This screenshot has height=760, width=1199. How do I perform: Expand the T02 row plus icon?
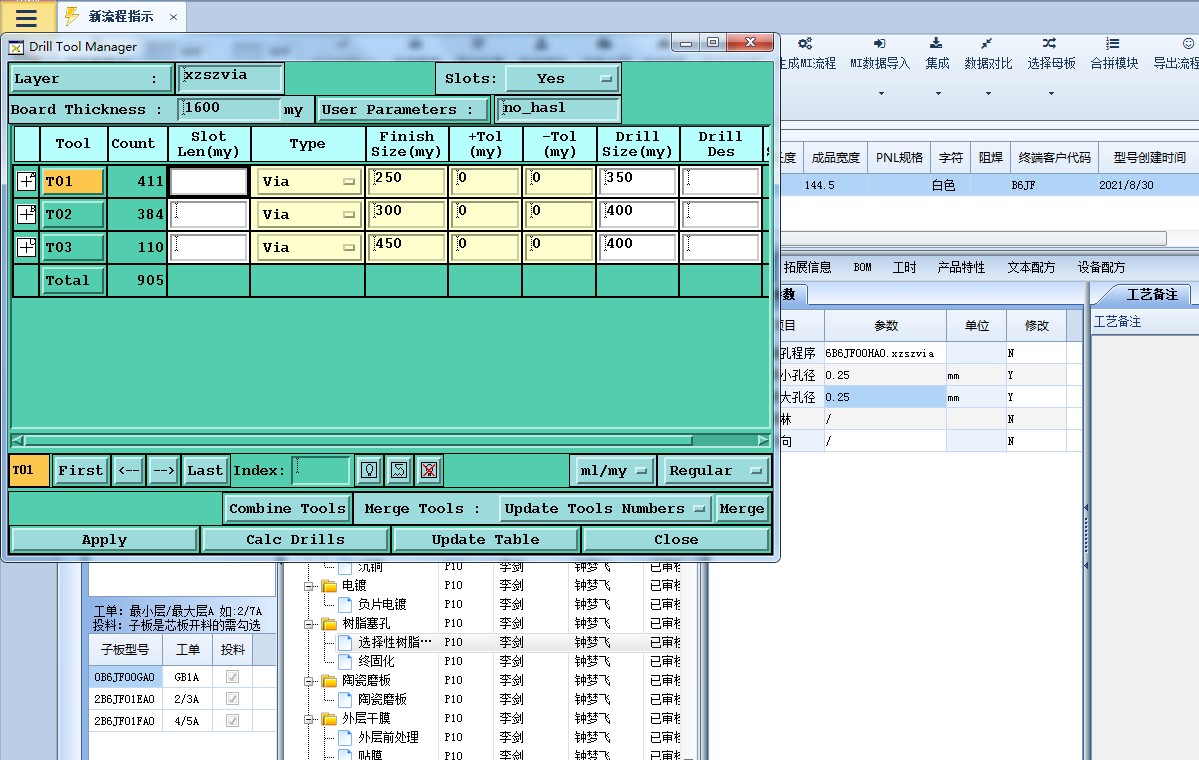click(27, 214)
